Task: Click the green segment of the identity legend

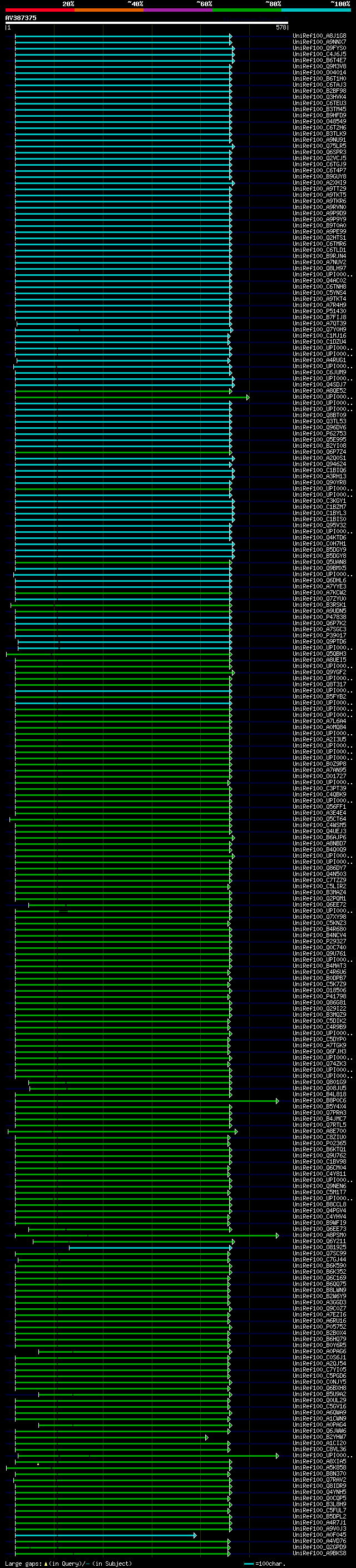Action: [x=247, y=10]
